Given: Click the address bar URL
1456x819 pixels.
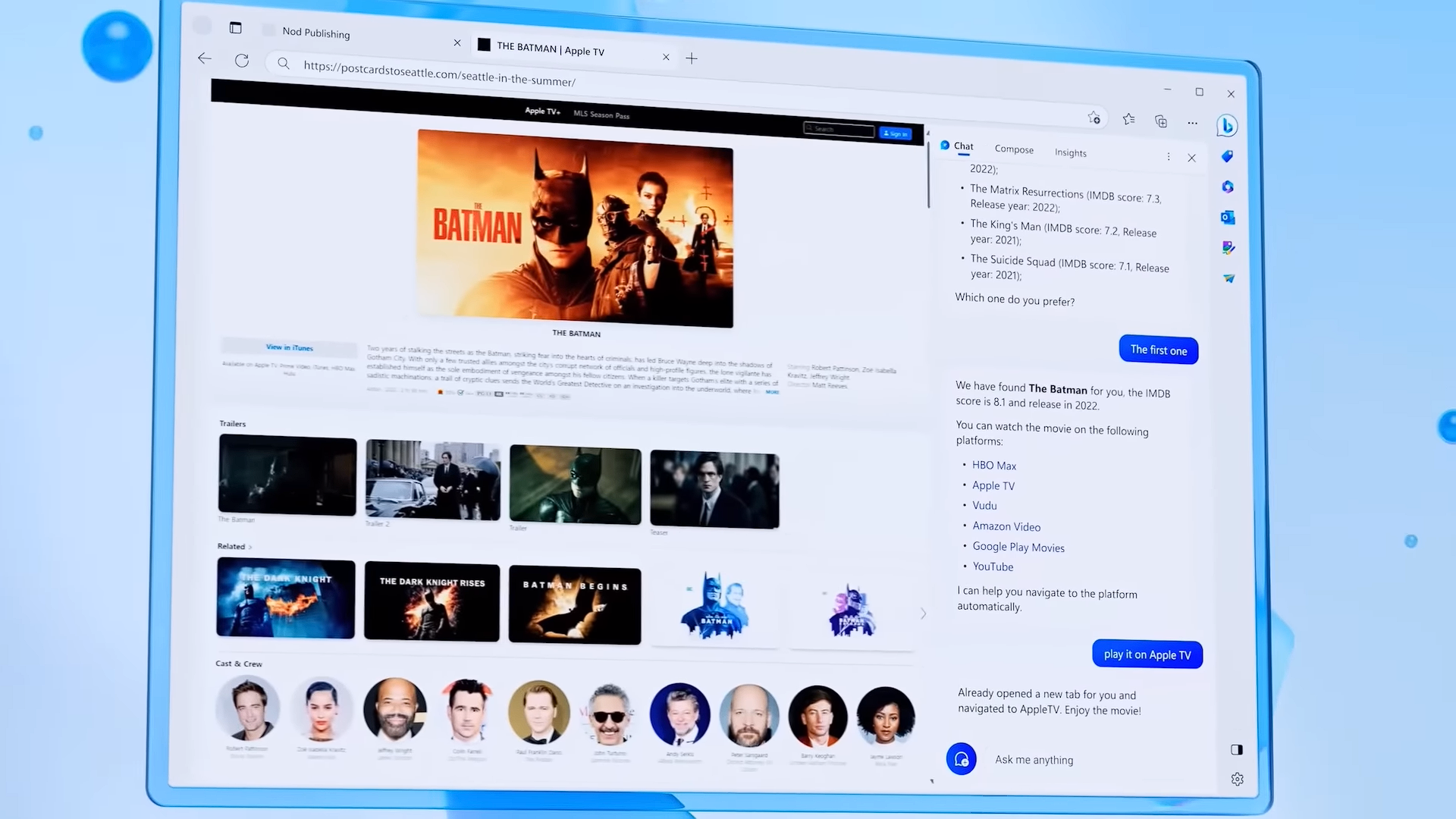Looking at the screenshot, I should point(439,74).
